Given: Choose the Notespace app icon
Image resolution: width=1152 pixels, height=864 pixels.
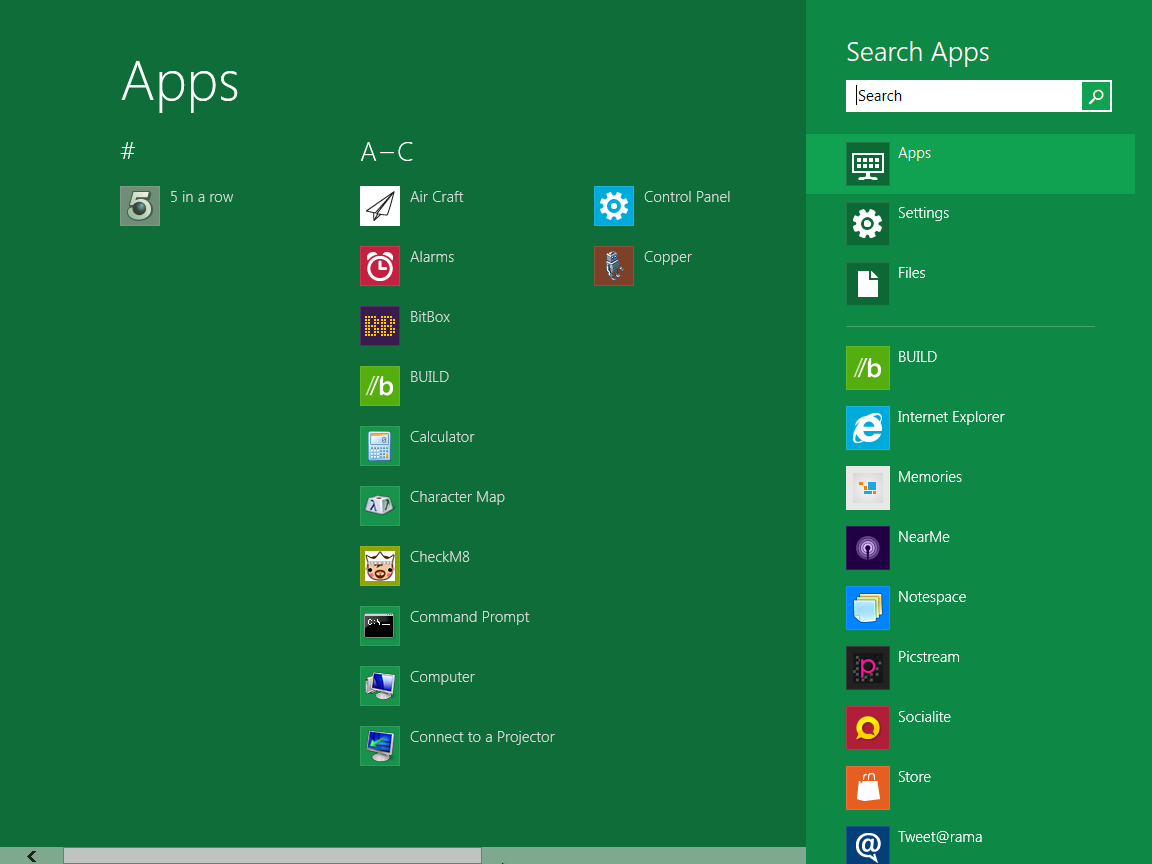Looking at the screenshot, I should coord(868,608).
